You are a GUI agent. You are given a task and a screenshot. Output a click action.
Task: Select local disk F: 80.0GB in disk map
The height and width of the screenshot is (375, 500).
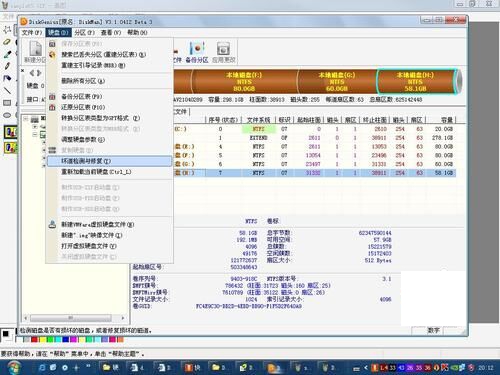click(244, 82)
